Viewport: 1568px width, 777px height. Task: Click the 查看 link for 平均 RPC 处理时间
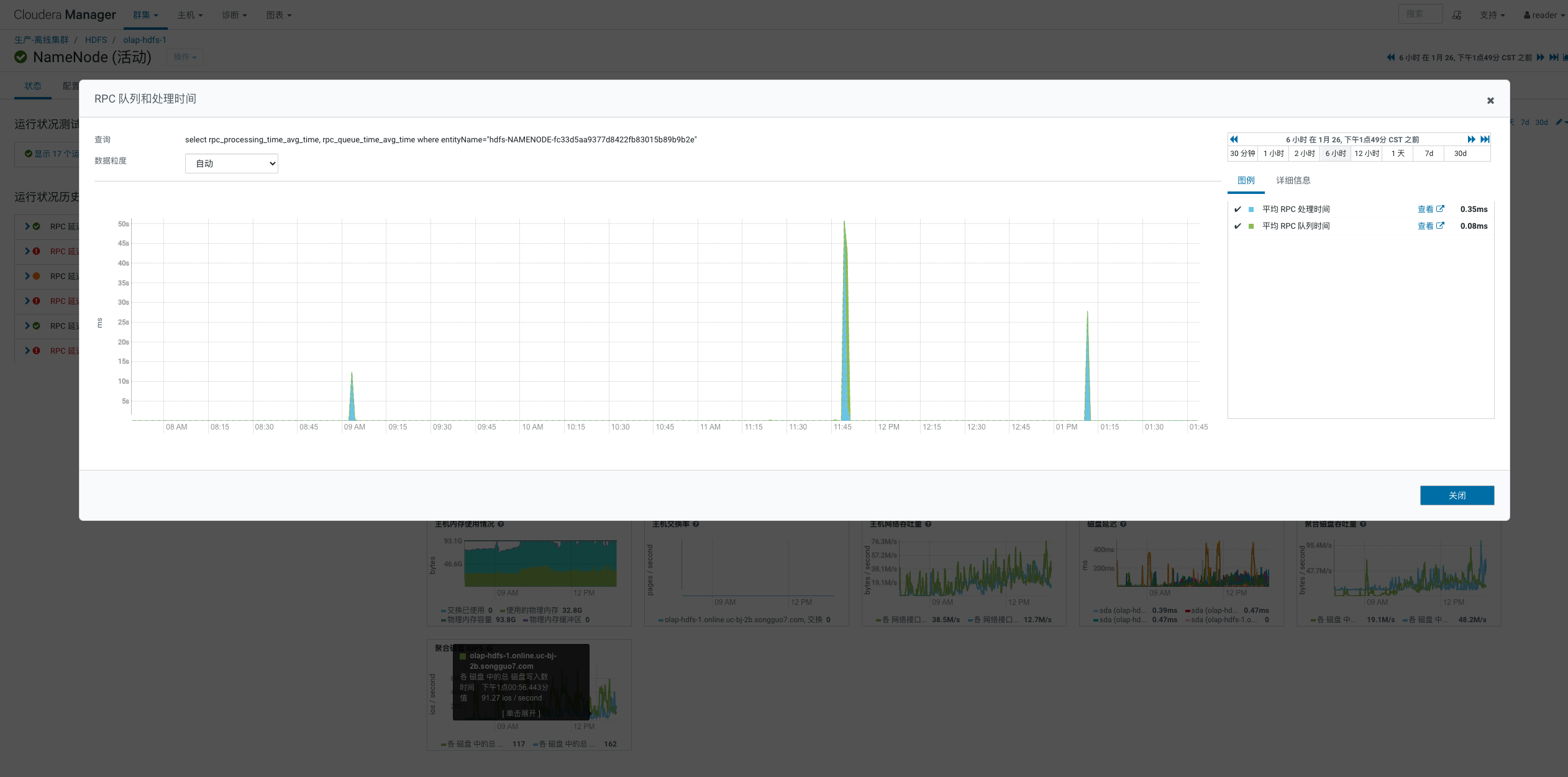tap(1425, 209)
